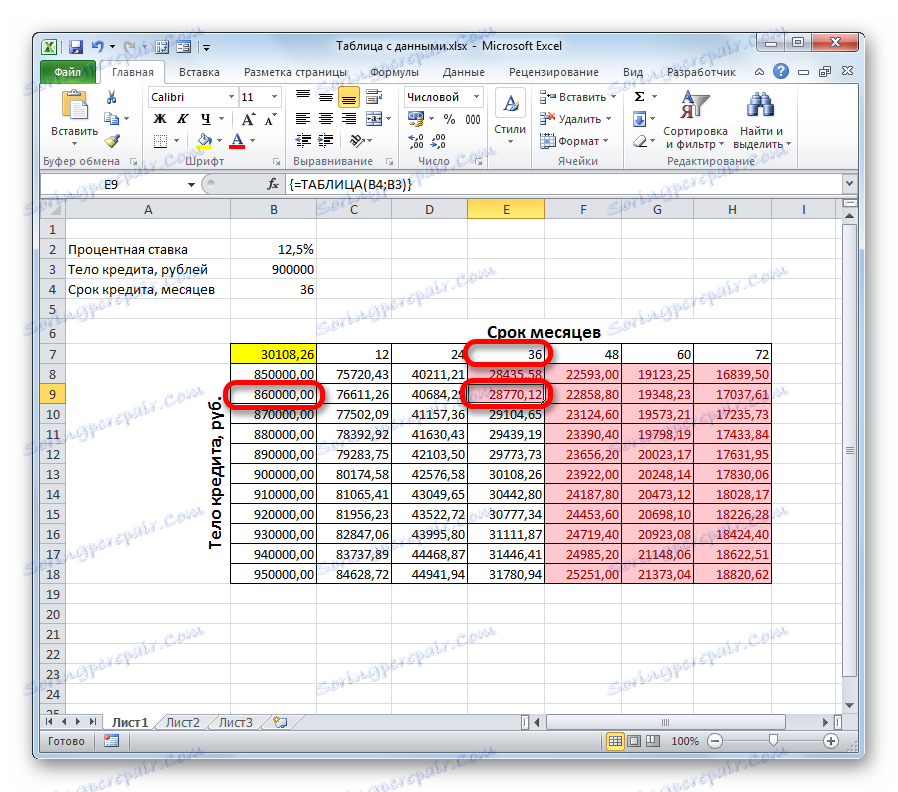Click the Fill down arrow icon
The image size is (898, 792).
point(640,119)
